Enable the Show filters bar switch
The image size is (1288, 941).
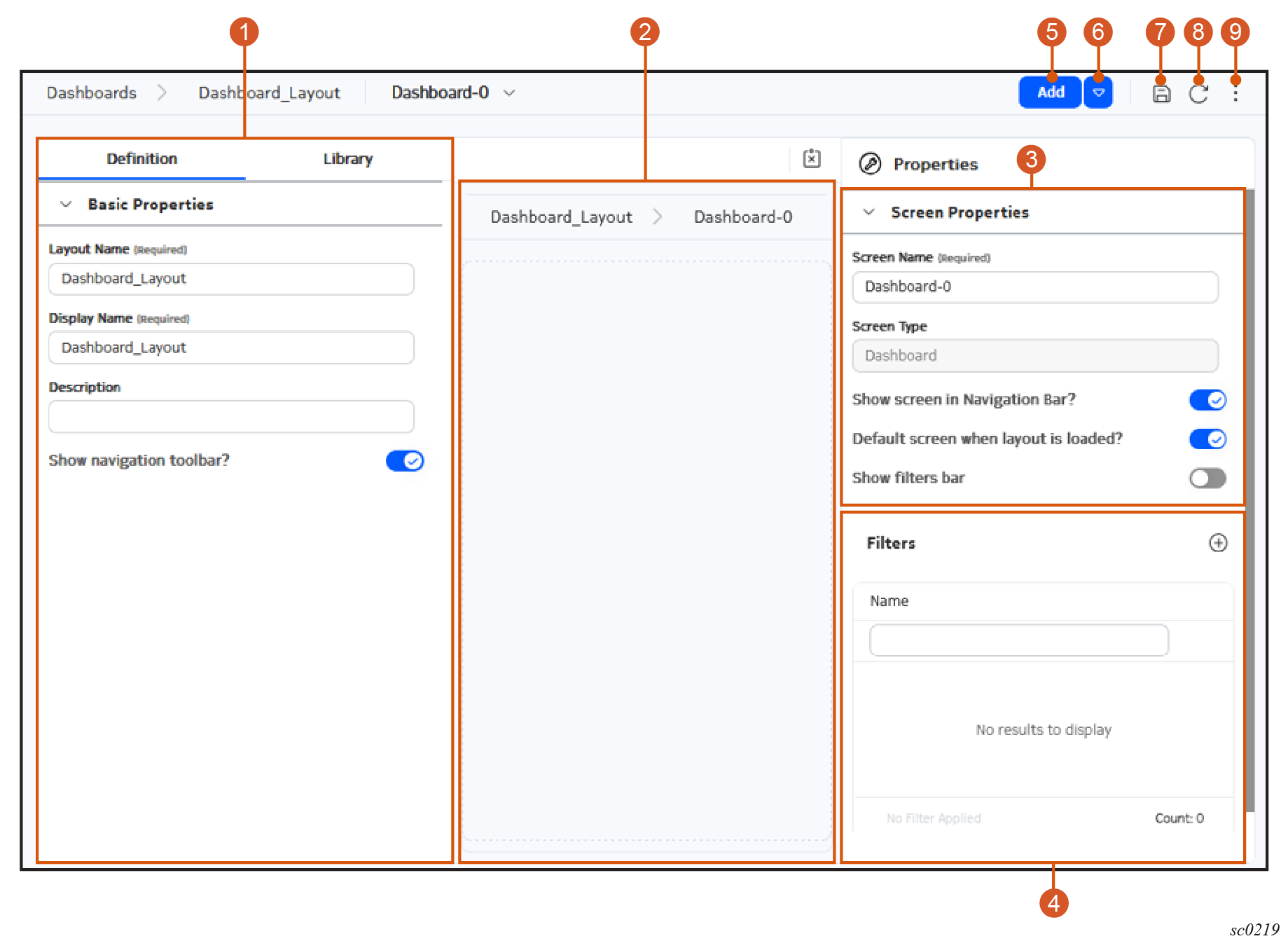[1207, 479]
